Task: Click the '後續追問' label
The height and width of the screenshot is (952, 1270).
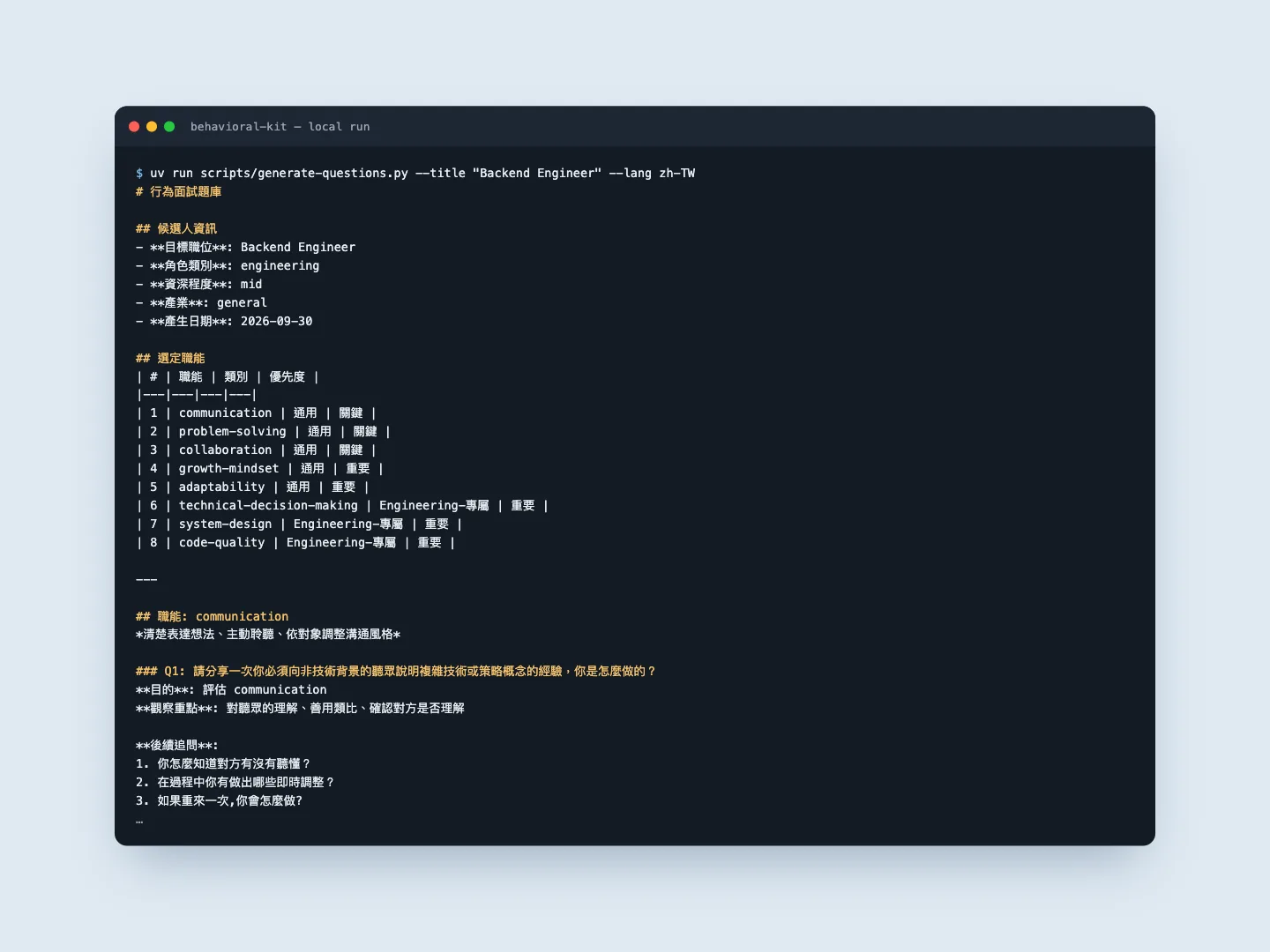Action: pyautogui.click(x=177, y=745)
